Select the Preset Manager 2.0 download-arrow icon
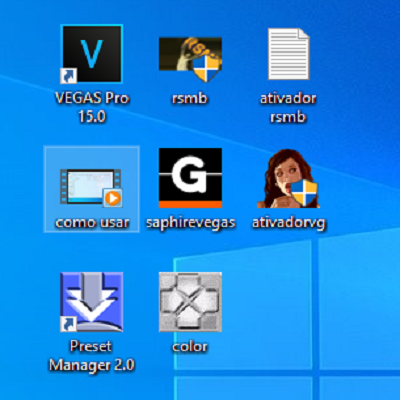Image resolution: width=400 pixels, height=400 pixels. (x=92, y=302)
